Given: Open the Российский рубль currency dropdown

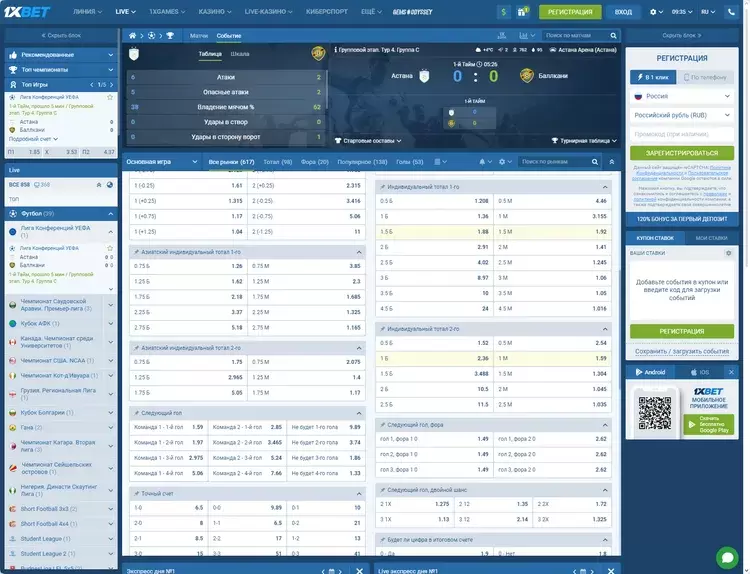Looking at the screenshot, I should [682, 115].
